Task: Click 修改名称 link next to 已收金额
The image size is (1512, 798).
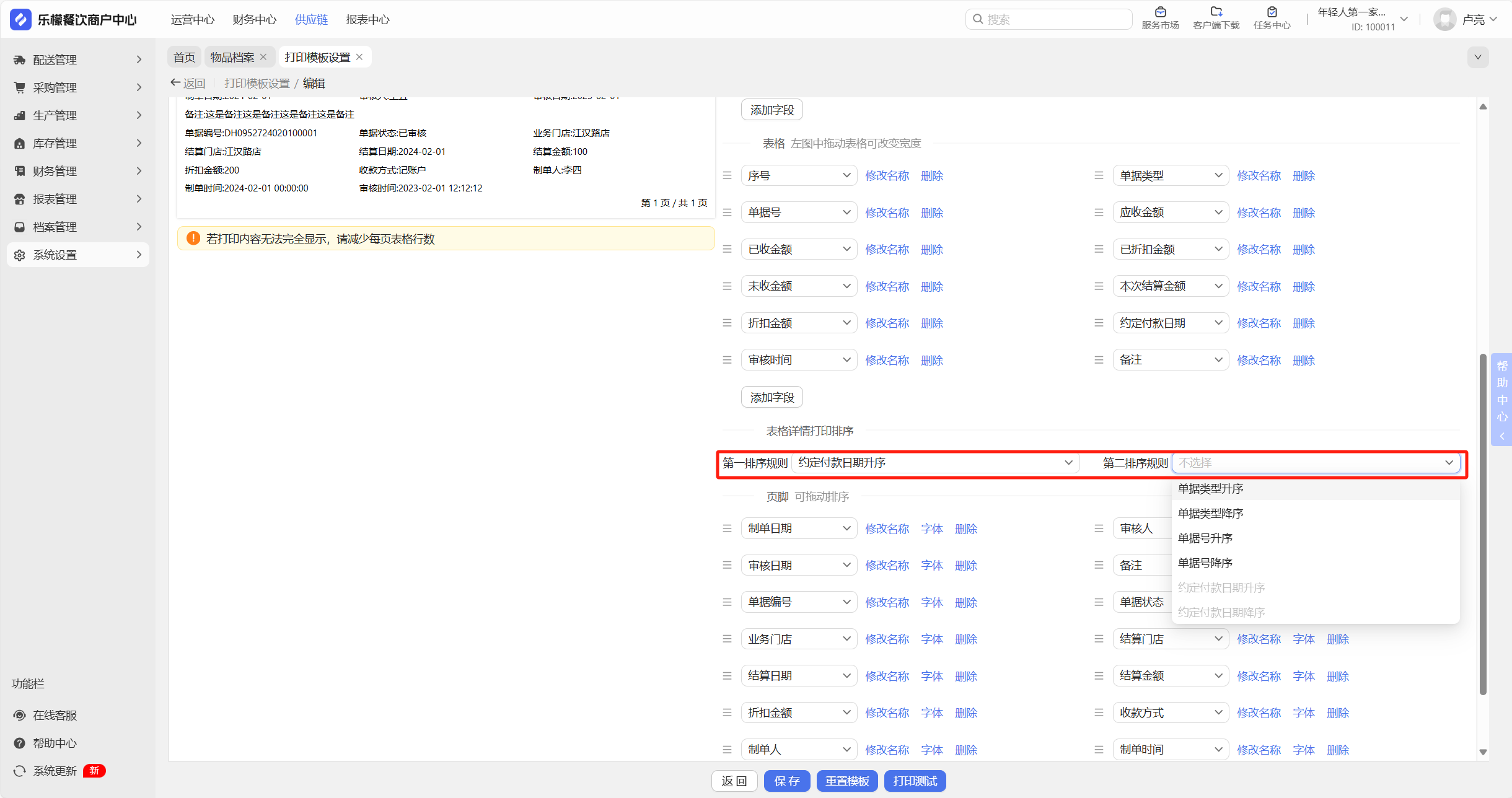Action: pos(887,250)
